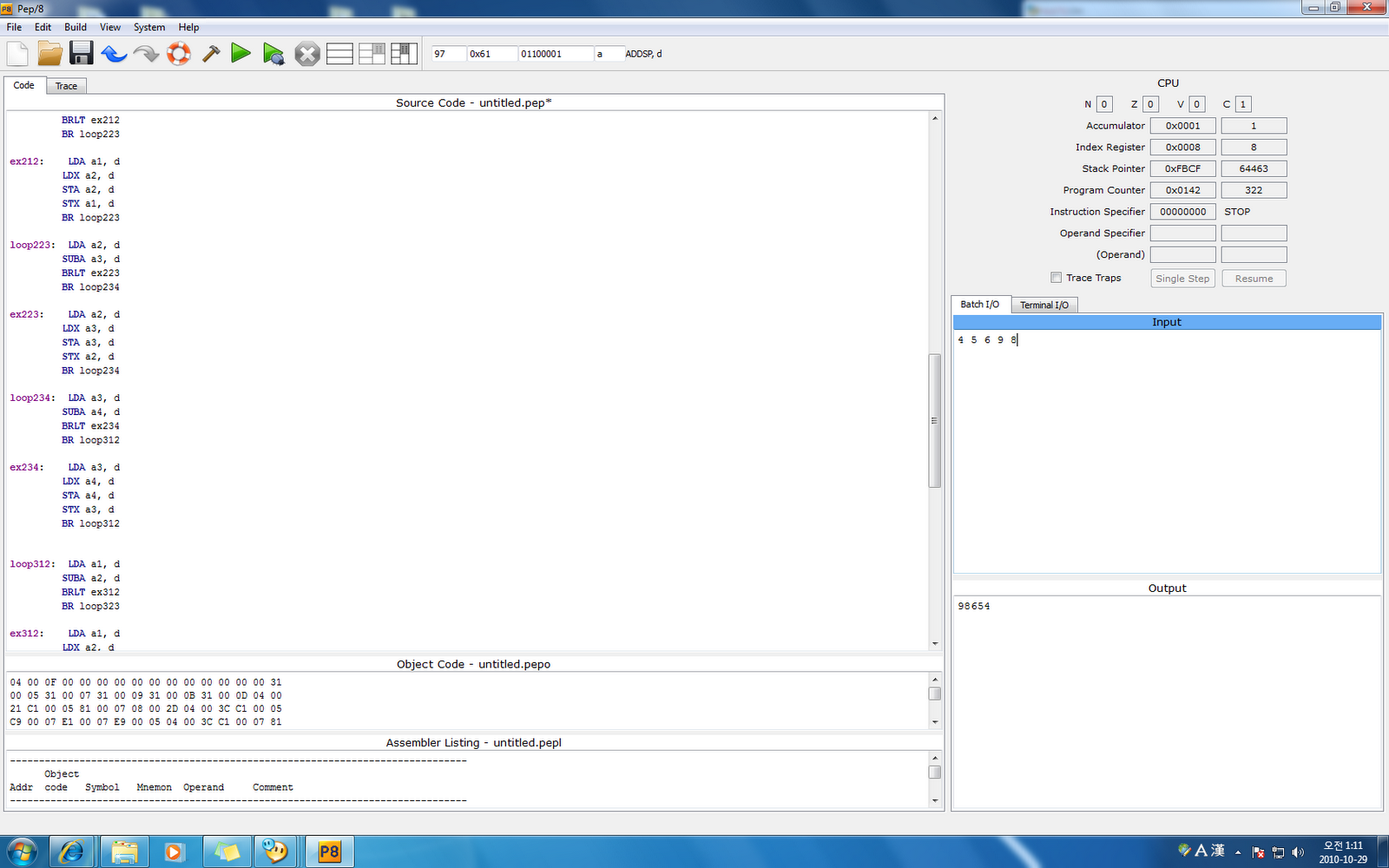The height and width of the screenshot is (868, 1389).
Task: Select the Pep/8 taskbar icon
Action: coord(330,852)
